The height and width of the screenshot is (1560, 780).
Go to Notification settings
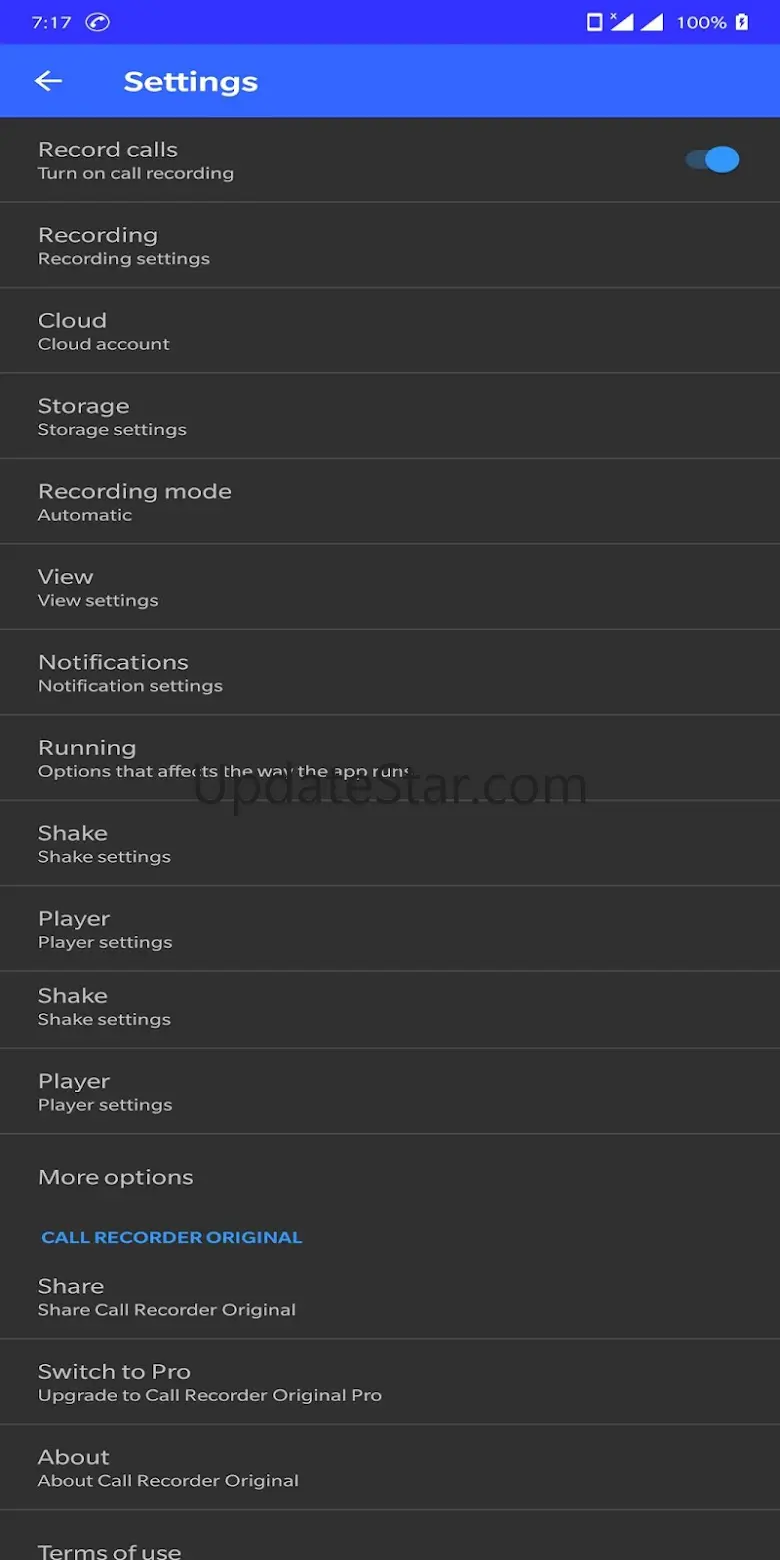[390, 673]
